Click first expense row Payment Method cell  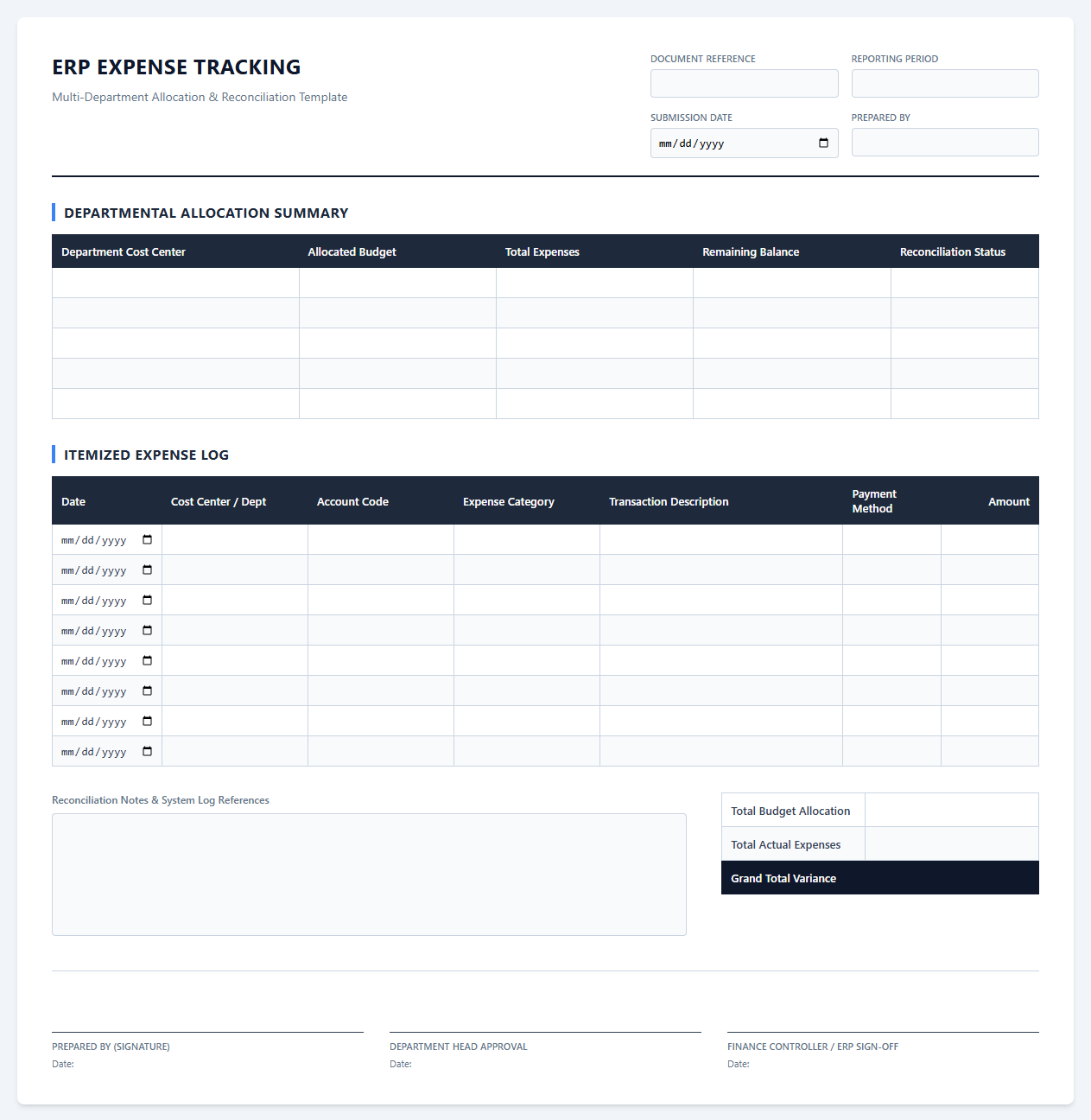point(891,539)
